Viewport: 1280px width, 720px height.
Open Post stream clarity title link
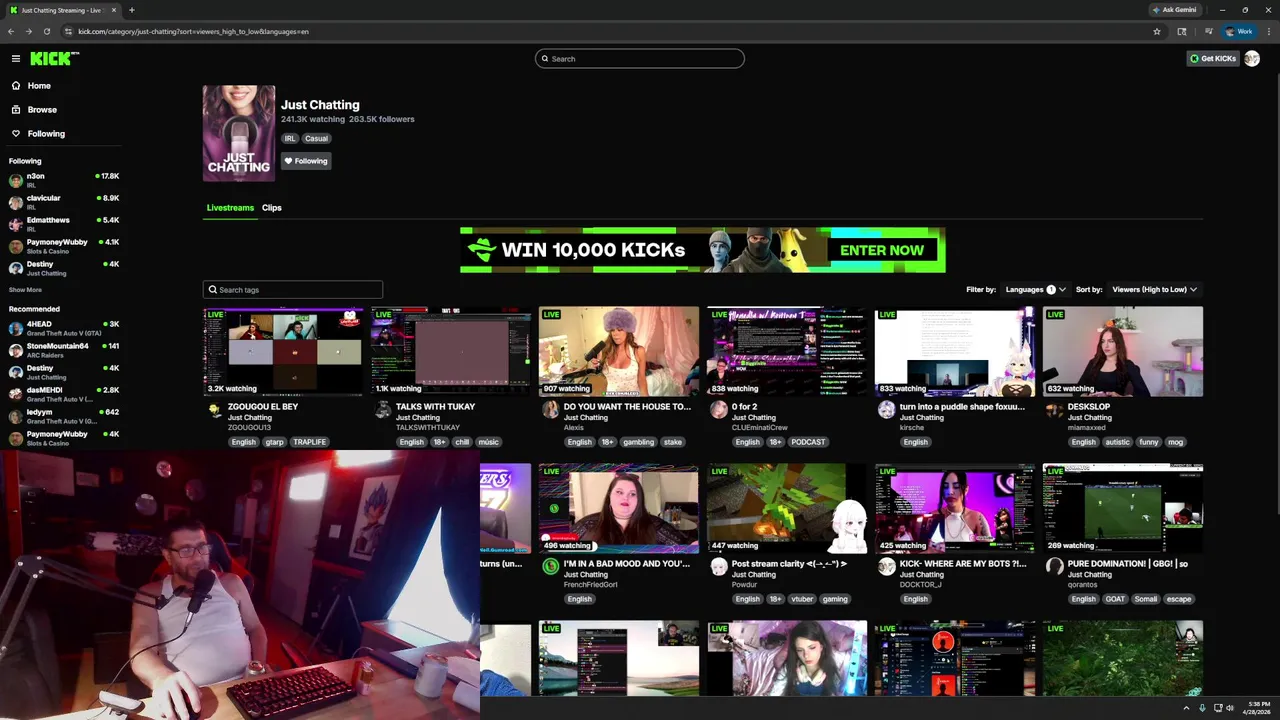(x=789, y=564)
